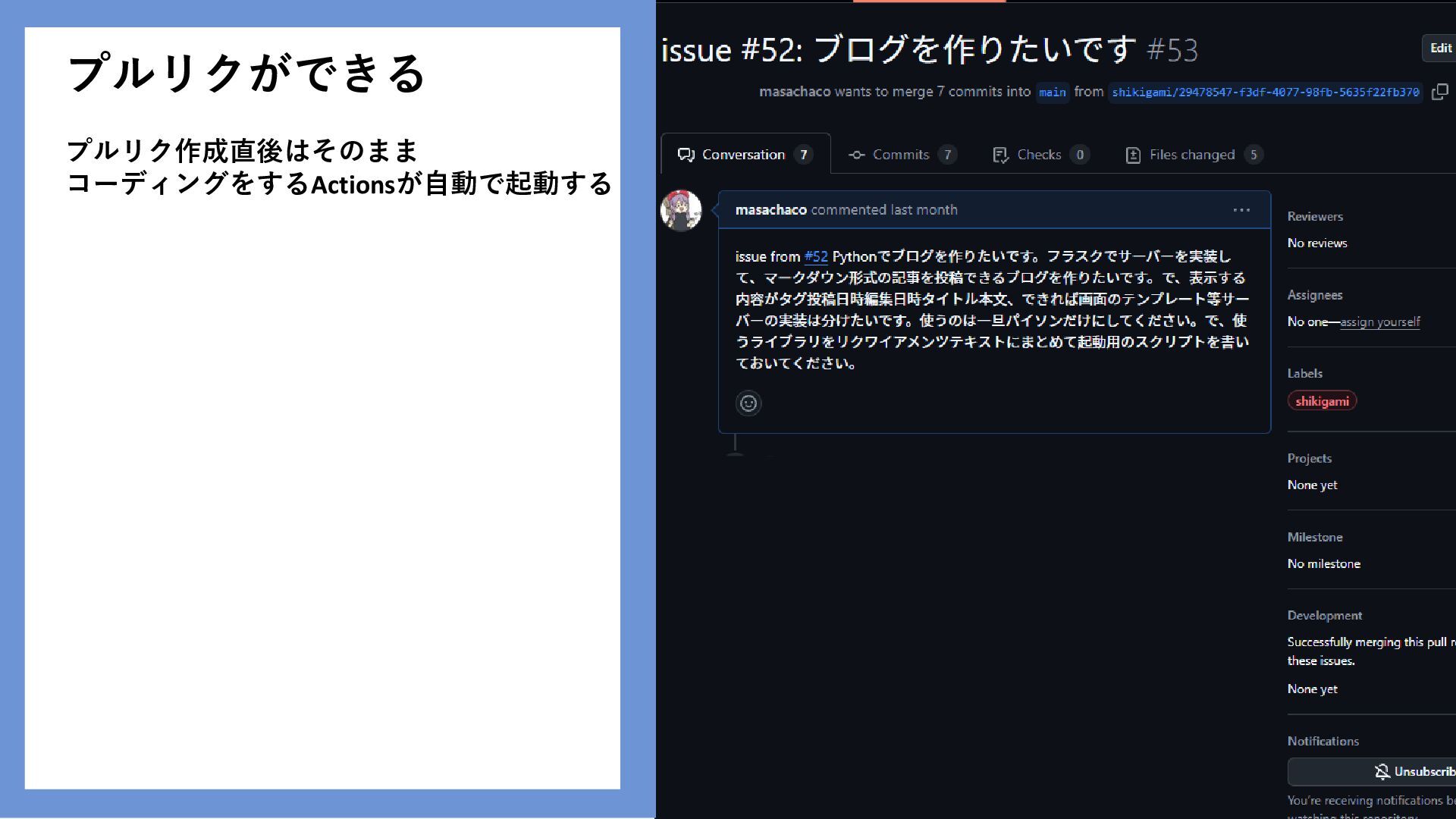Open the Labels sidebar section
Viewport: 1456px width, 819px height.
tap(1304, 373)
